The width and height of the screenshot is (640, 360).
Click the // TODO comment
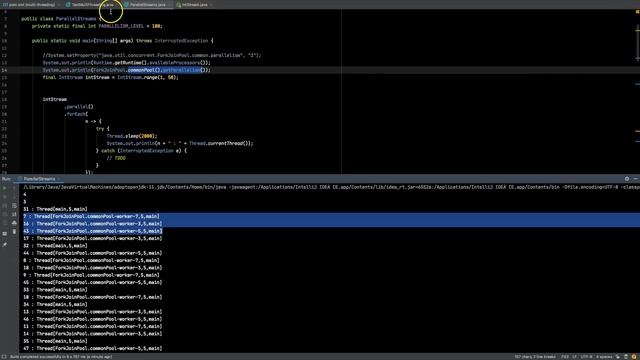(116, 158)
